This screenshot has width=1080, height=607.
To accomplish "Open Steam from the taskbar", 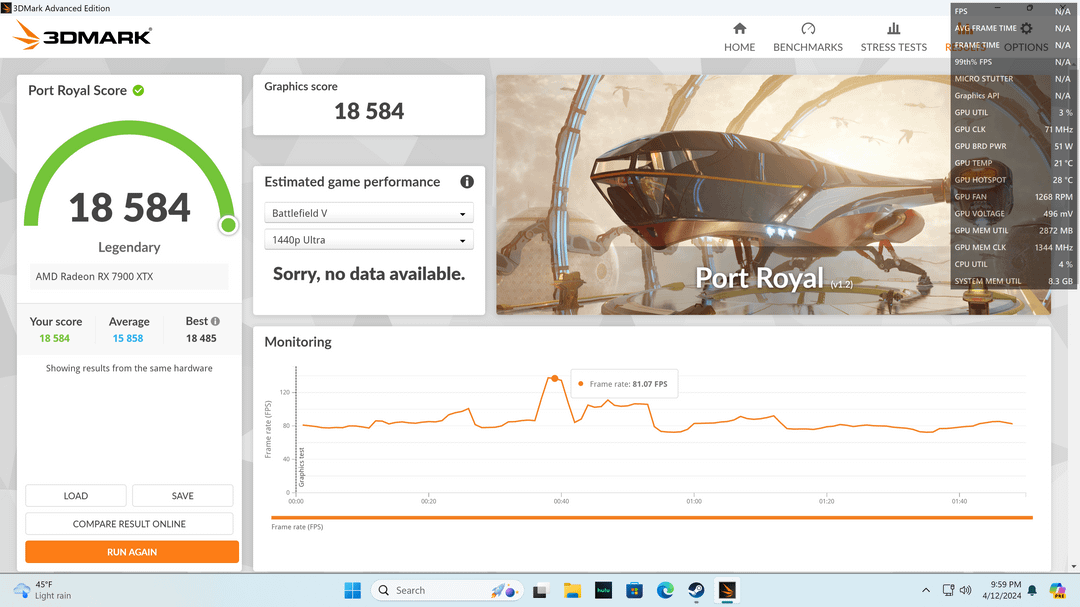I will pos(696,590).
